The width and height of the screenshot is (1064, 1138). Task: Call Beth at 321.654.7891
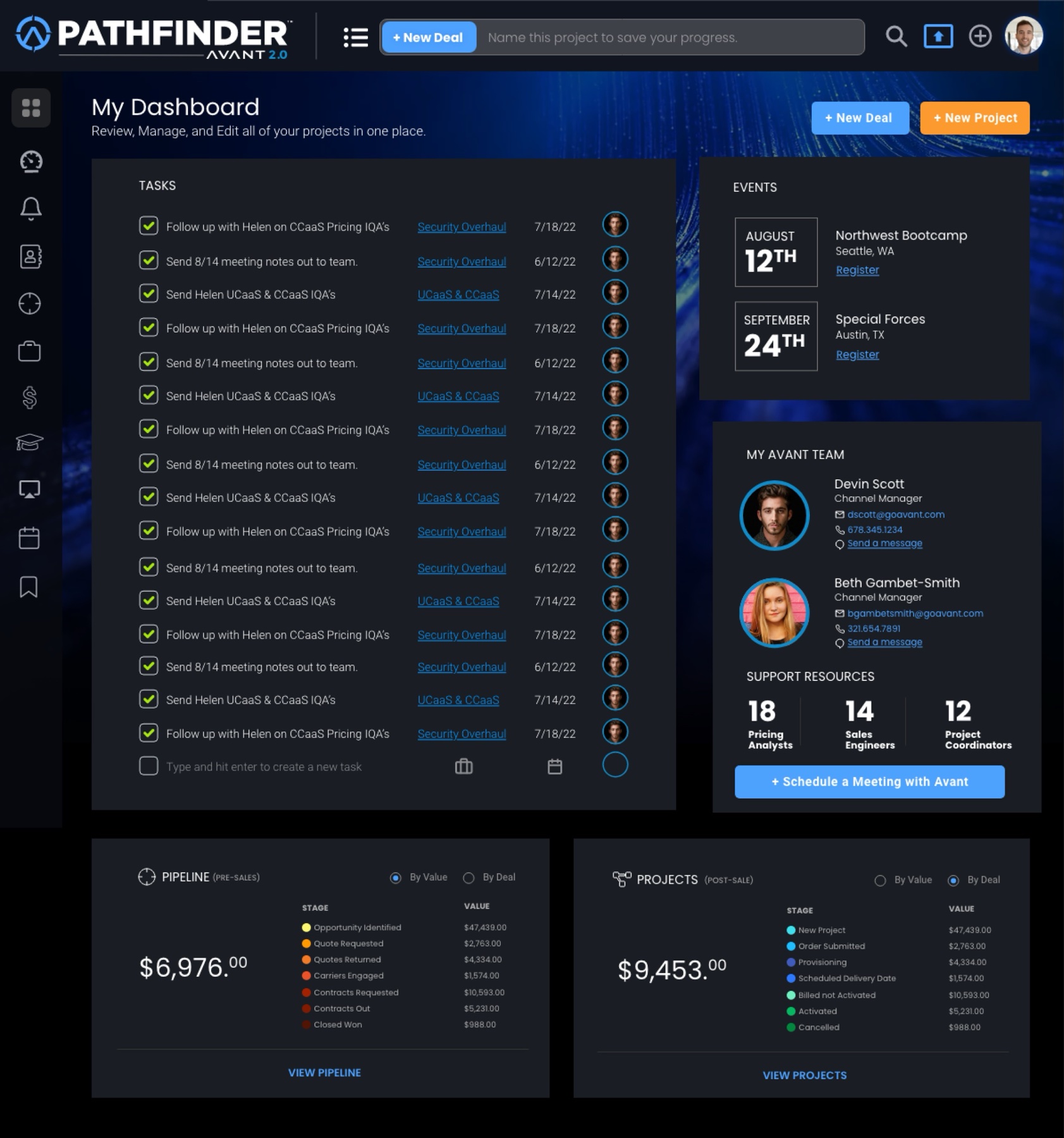[x=874, y=628]
